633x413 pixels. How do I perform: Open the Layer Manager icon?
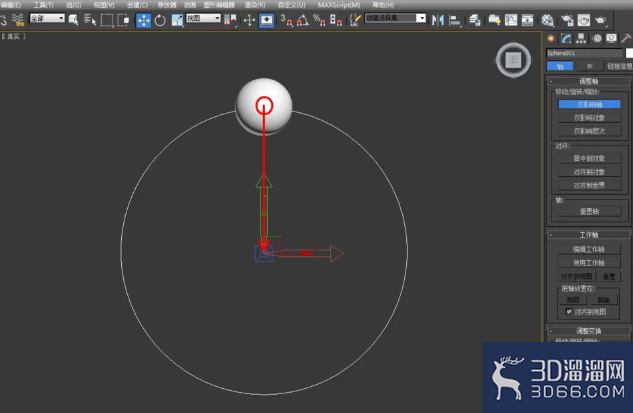tap(475, 20)
